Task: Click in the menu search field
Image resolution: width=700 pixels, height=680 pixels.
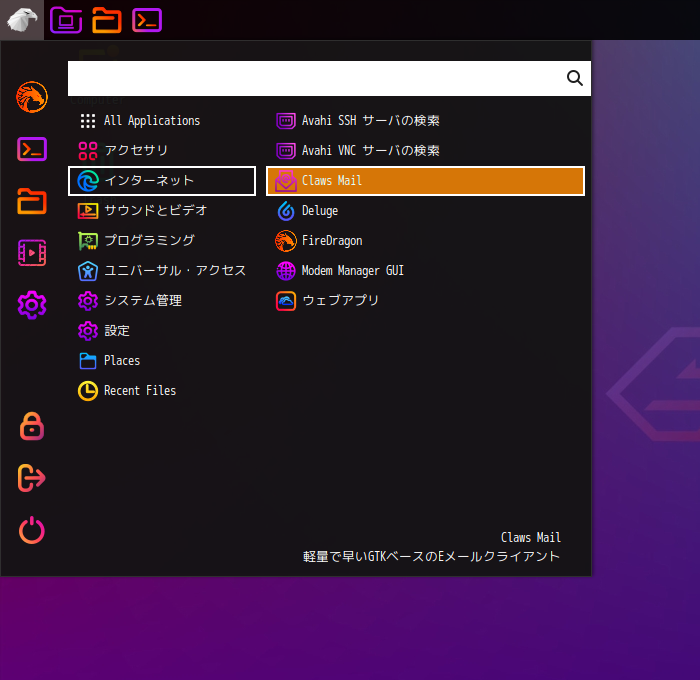Action: 329,78
